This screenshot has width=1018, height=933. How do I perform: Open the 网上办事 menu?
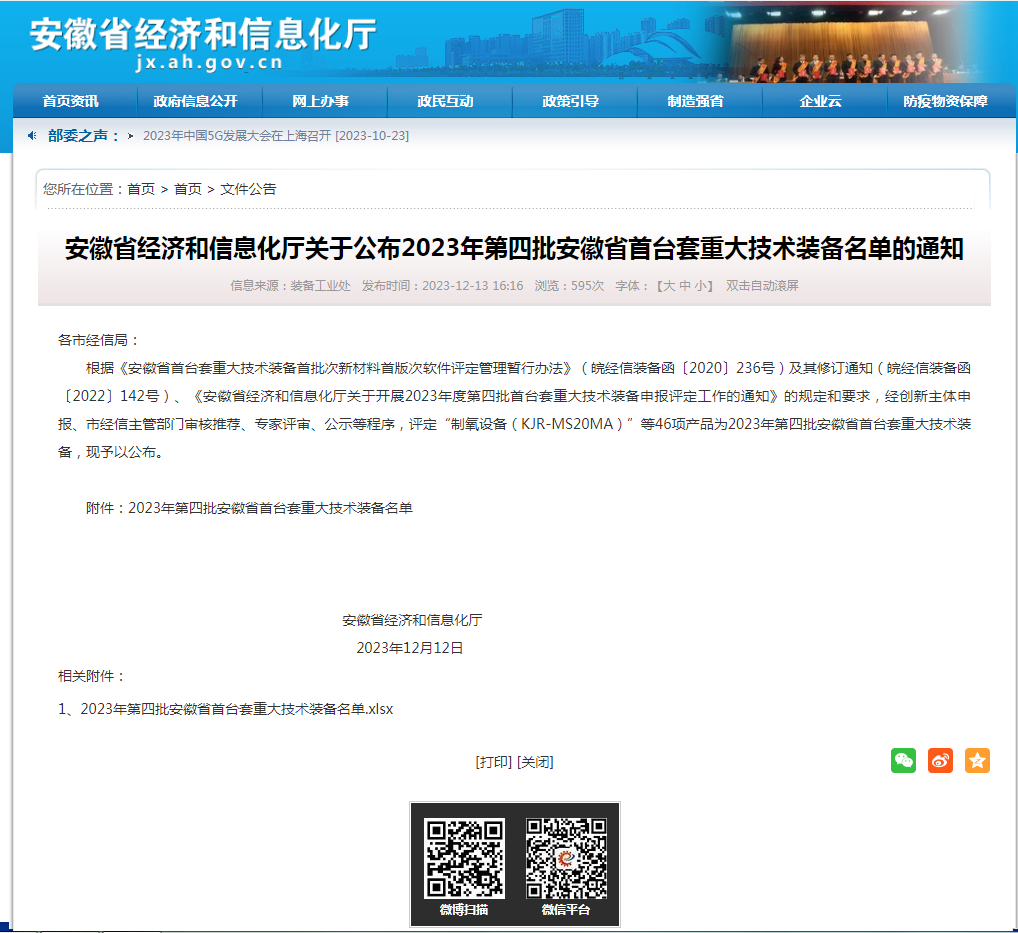tap(320, 101)
